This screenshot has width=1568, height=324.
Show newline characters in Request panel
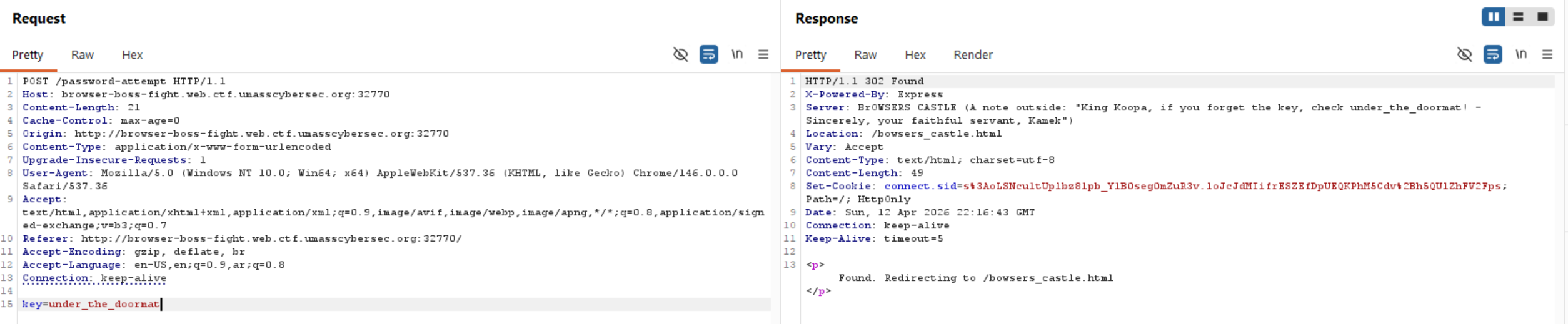tap(737, 55)
